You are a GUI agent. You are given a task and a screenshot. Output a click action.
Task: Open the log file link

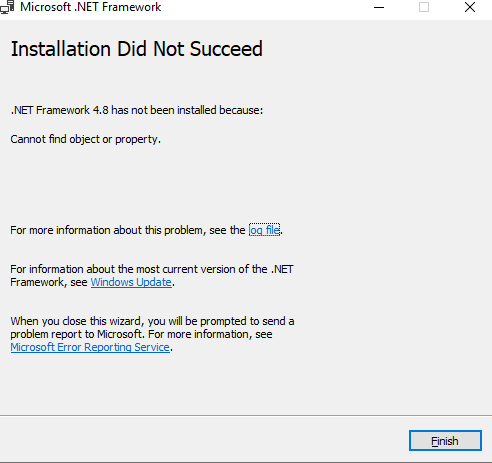tap(264, 230)
